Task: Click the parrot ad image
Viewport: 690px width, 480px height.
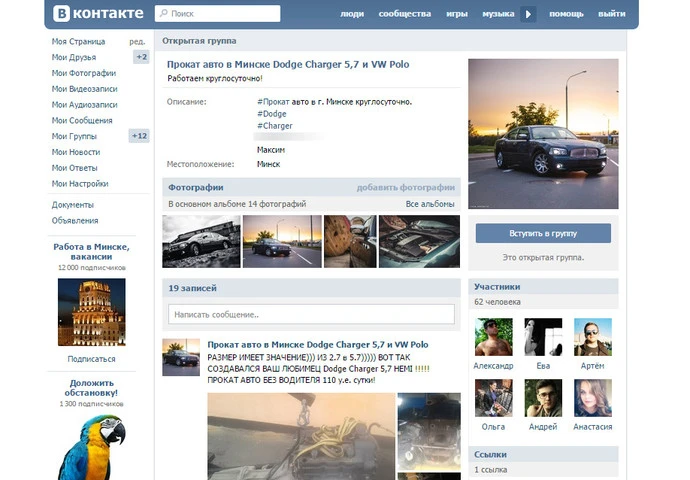Action: point(92,447)
